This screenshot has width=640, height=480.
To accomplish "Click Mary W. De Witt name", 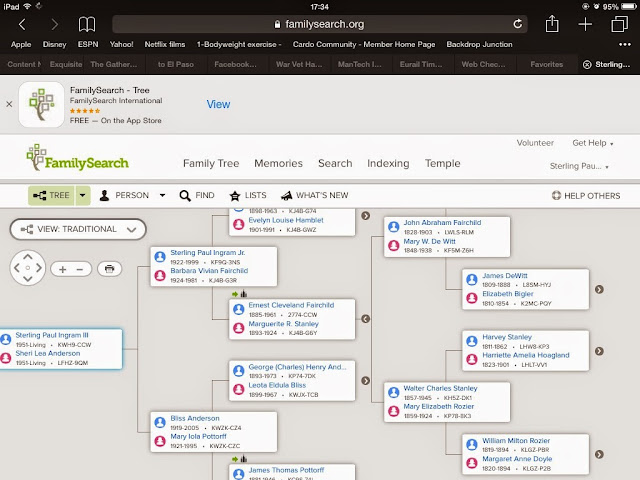I will pyautogui.click(x=429, y=241).
